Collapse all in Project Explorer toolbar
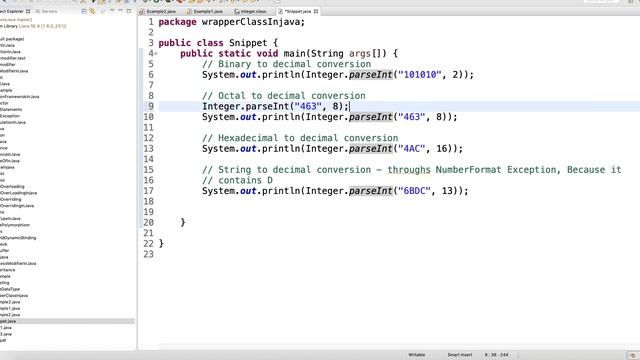The height and width of the screenshot is (360, 640). 84,11
